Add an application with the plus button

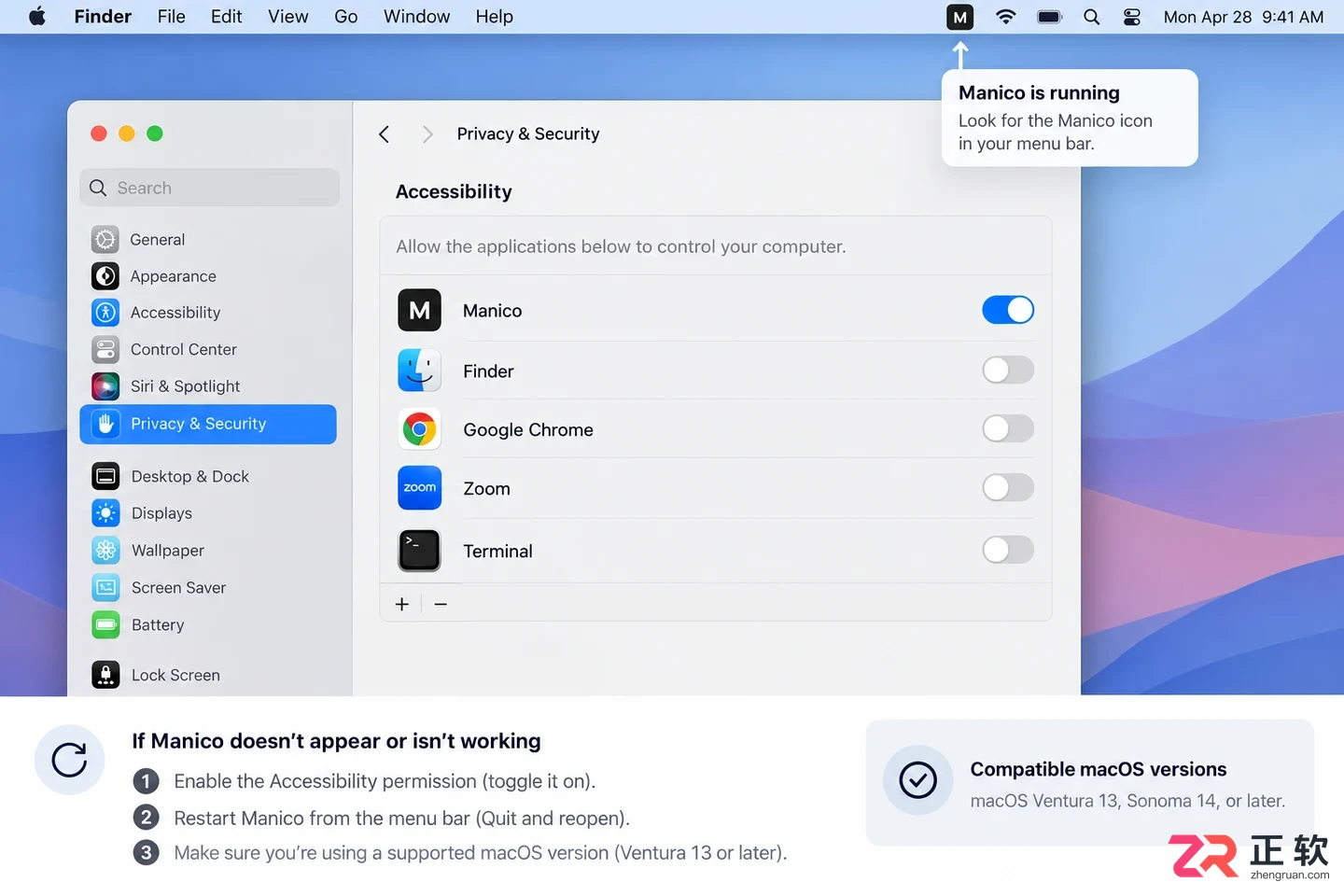click(x=402, y=604)
